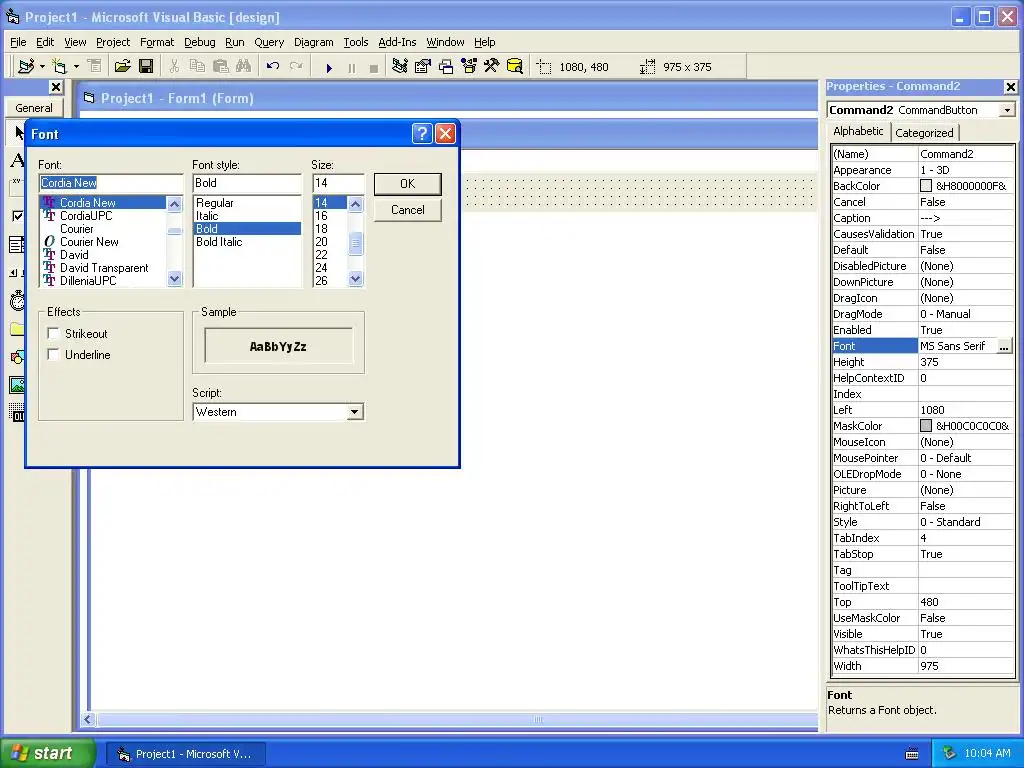This screenshot has width=1024, height=768.
Task: Click the Size input field showing 14
Action: tap(338, 183)
